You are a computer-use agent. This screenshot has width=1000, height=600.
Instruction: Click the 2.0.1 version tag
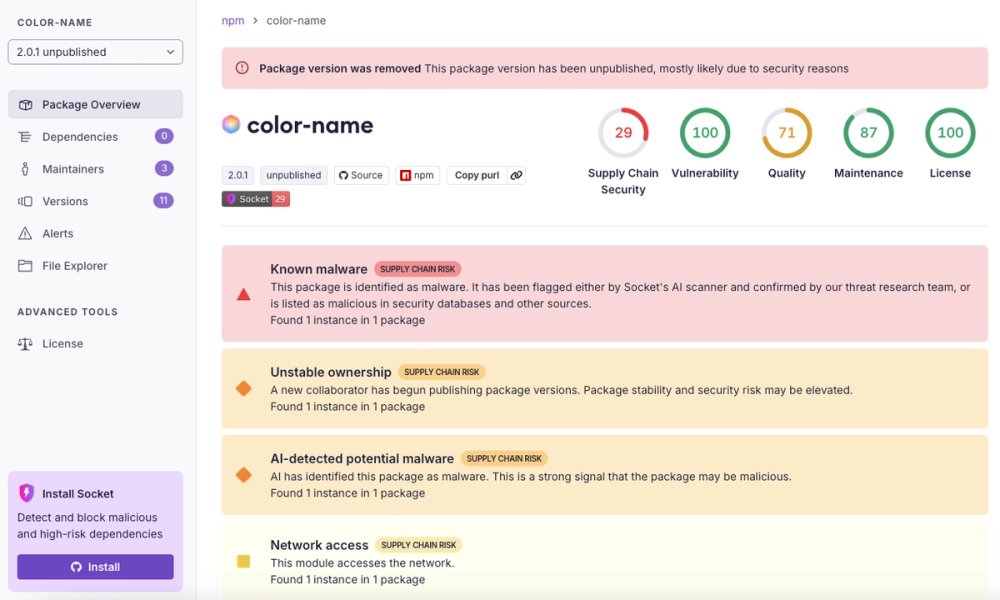[x=238, y=174]
